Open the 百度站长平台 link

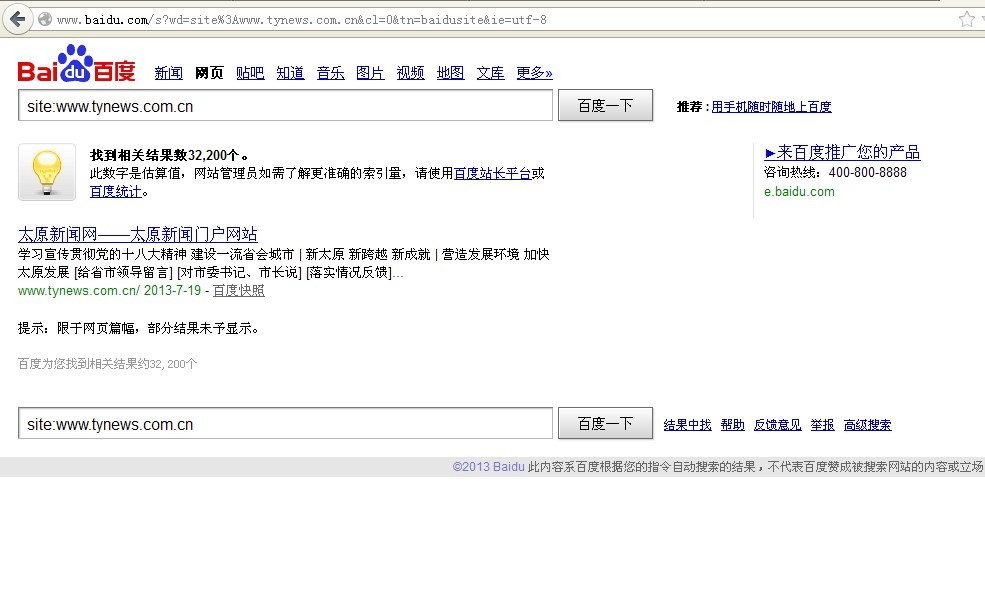tap(492, 173)
